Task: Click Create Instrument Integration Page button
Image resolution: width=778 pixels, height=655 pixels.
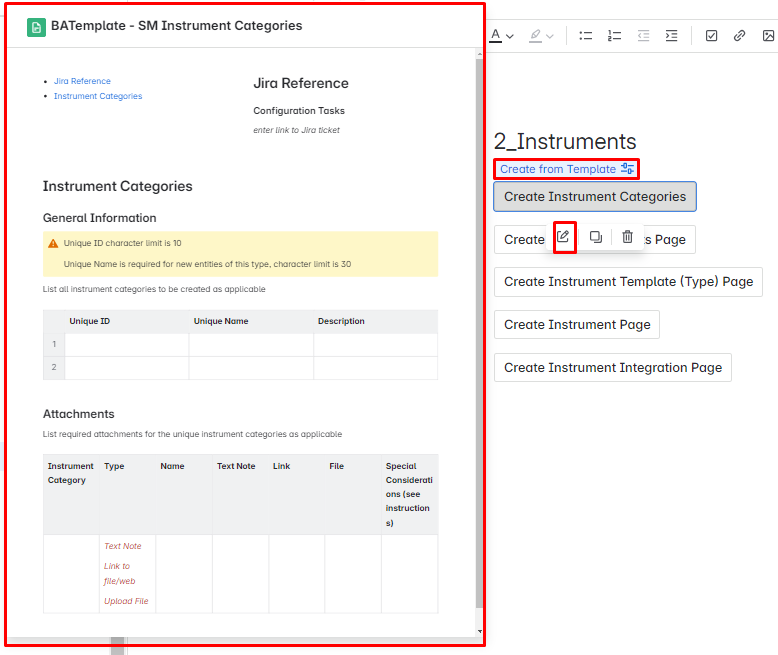Action: click(x=613, y=368)
